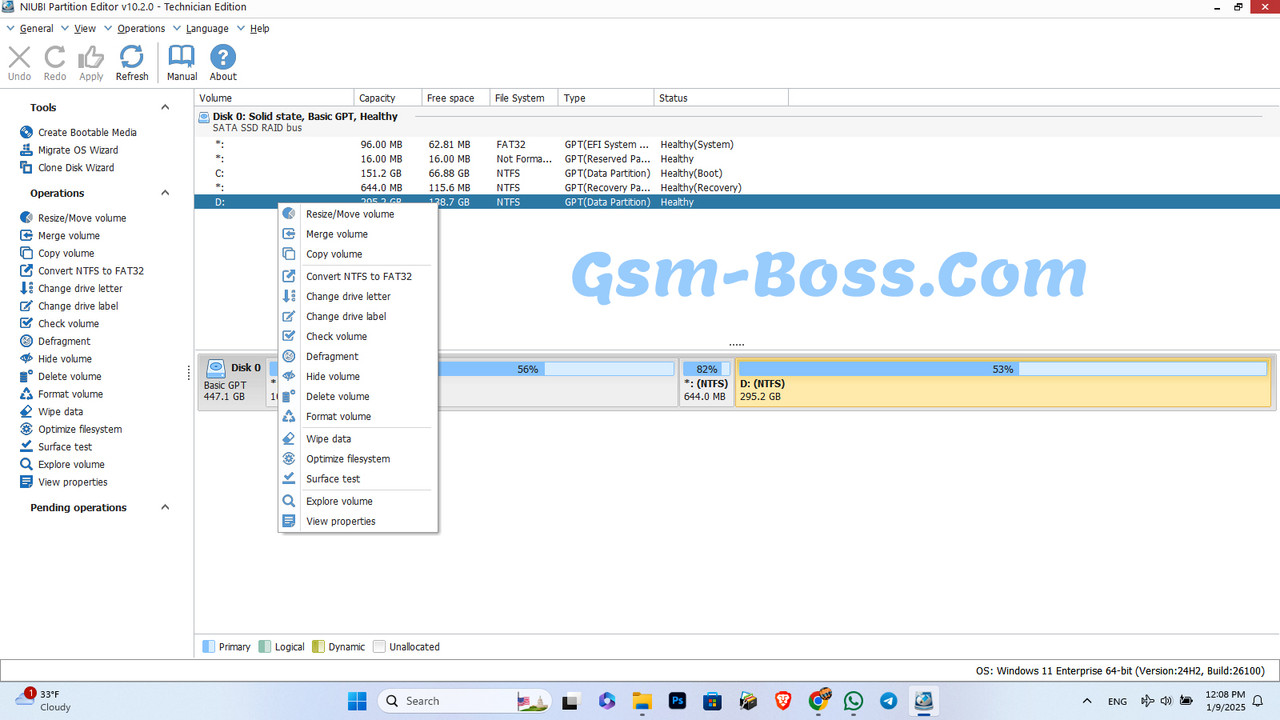
Task: Select Delete volume in the sidebar
Action: tap(60, 377)
